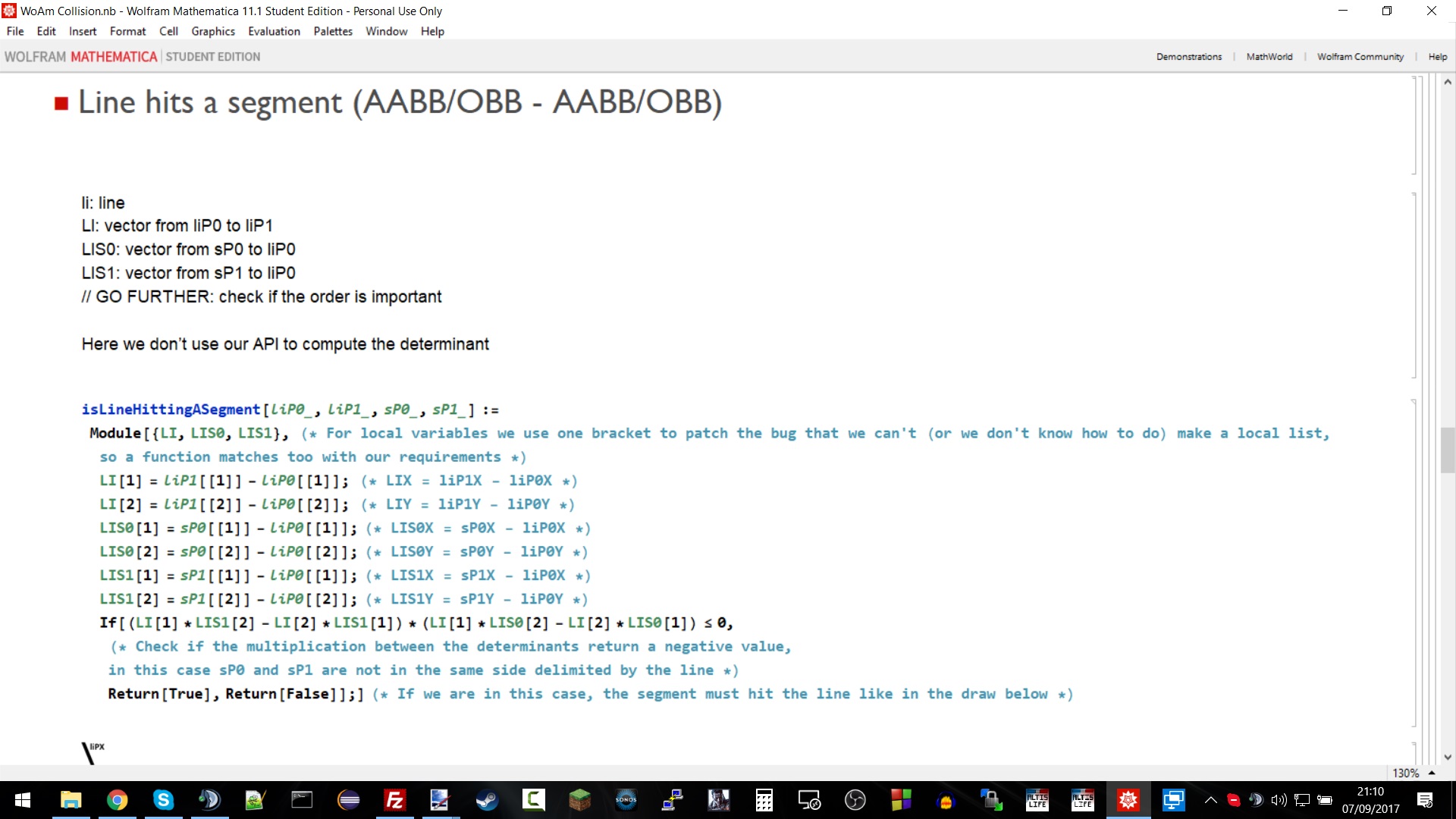Viewport: 1456px width, 819px height.
Task: Click the red section bullet before the title
Action: pyautogui.click(x=61, y=104)
